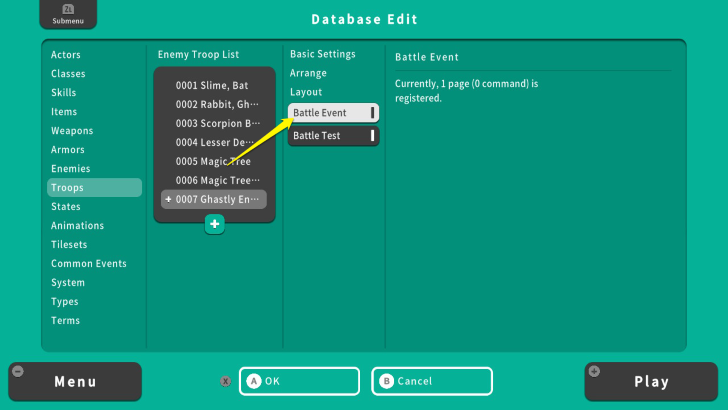Screen dimensions: 728x410
Task: Click the minus icon on Menu button
Action: click(18, 372)
